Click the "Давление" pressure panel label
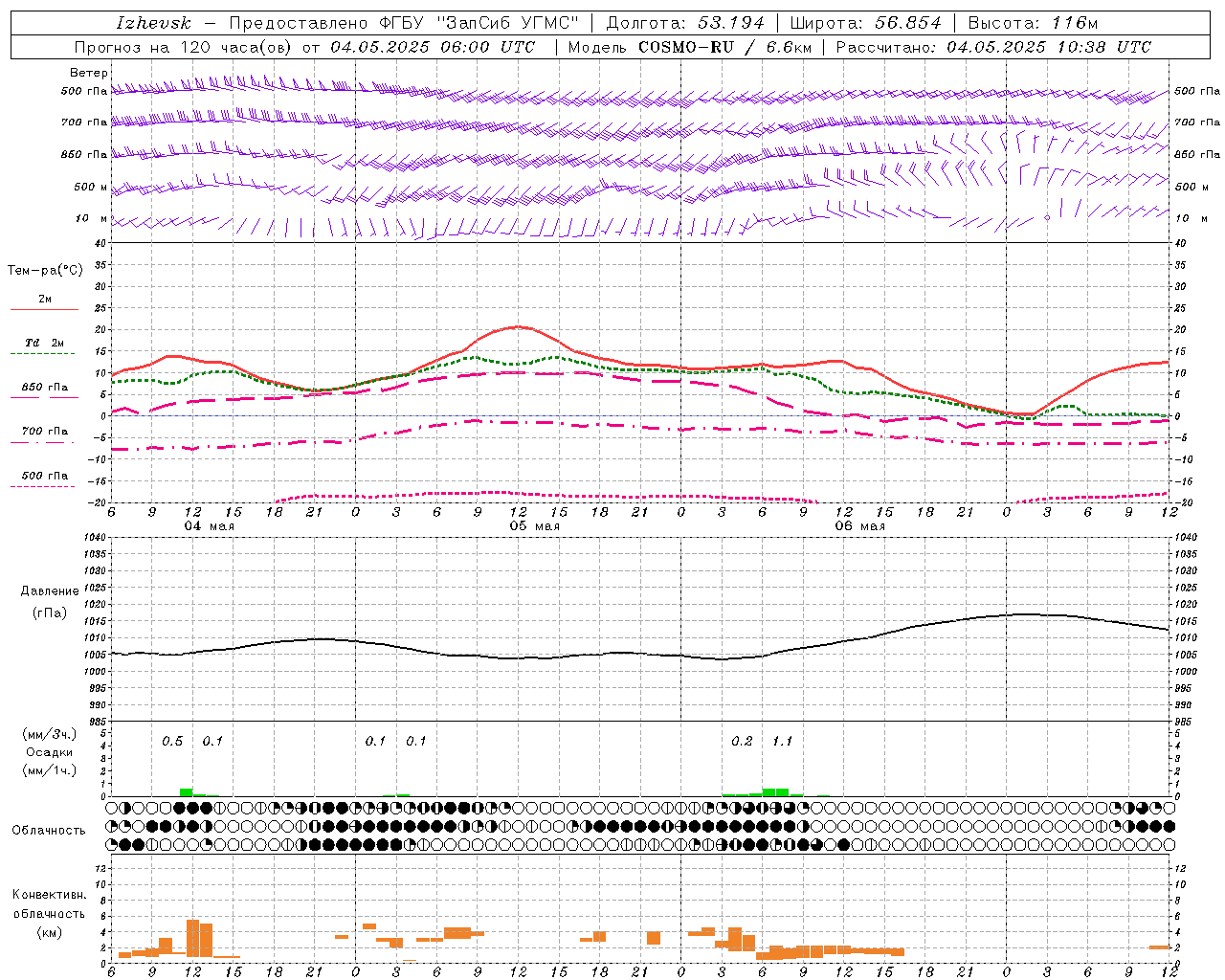Screen dimensions: 1225x980 (50, 591)
